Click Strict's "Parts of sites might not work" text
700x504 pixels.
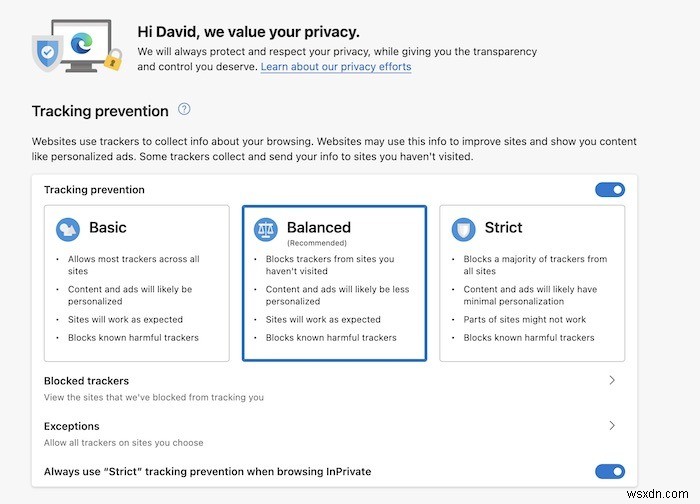pyautogui.click(x=525, y=320)
